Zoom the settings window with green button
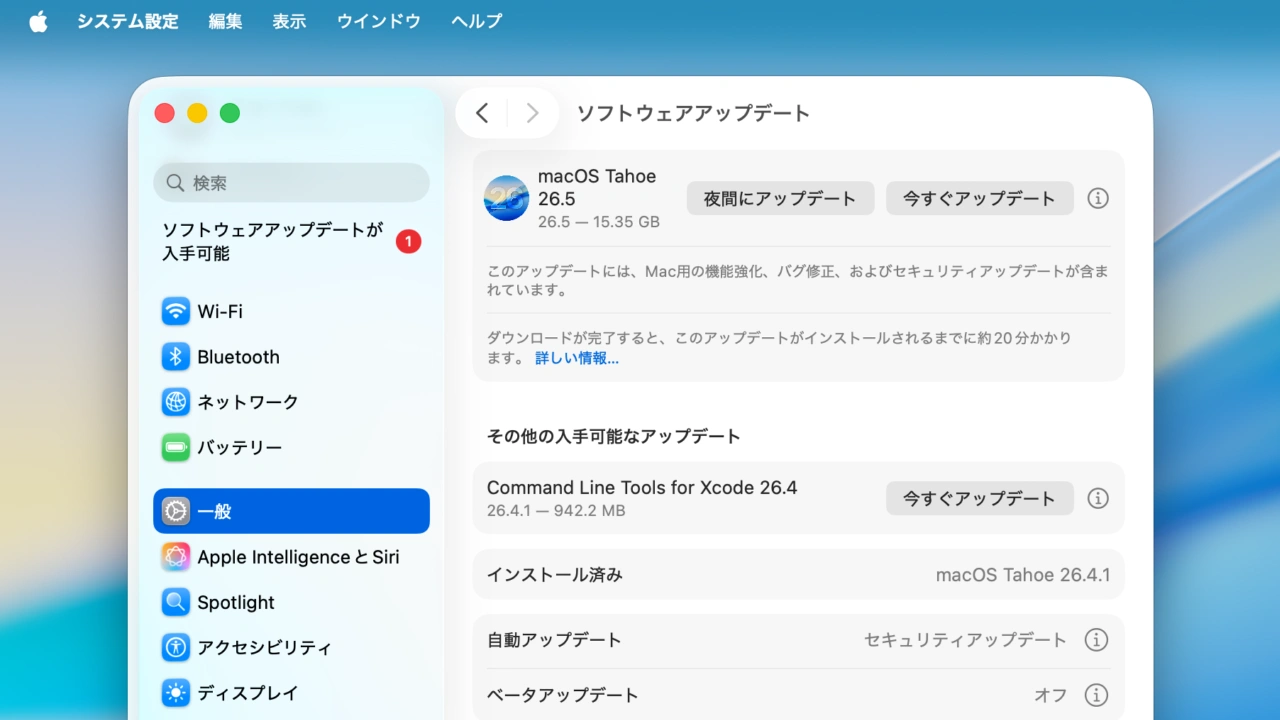 point(230,113)
